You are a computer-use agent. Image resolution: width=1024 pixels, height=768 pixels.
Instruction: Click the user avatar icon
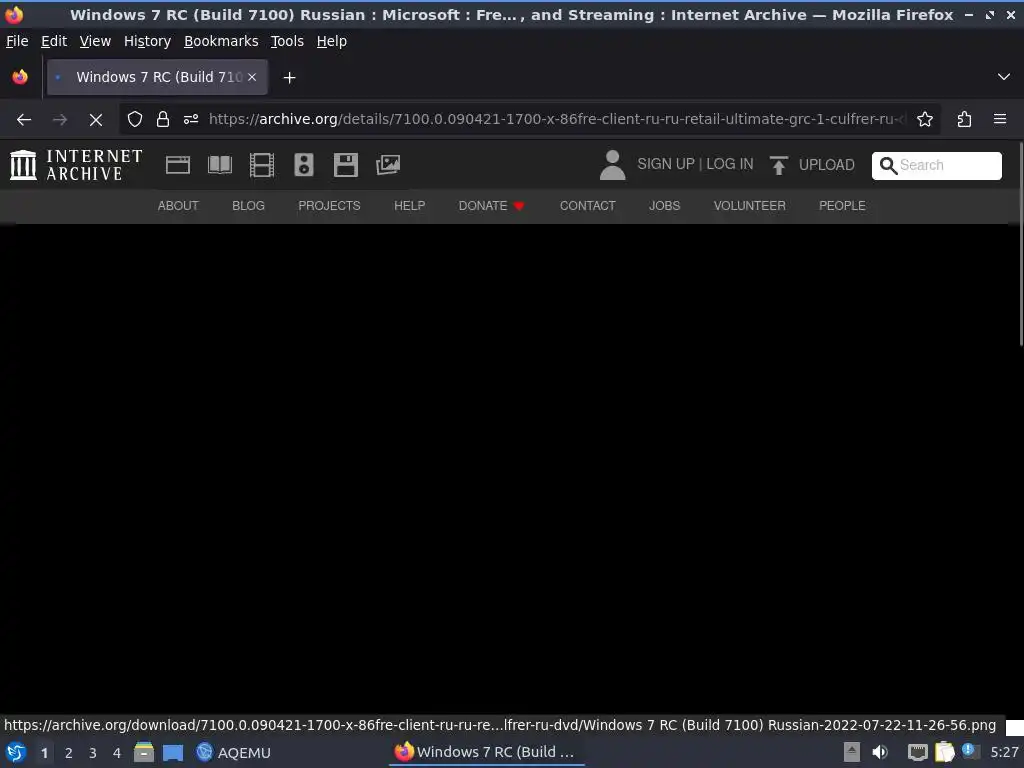(x=612, y=165)
